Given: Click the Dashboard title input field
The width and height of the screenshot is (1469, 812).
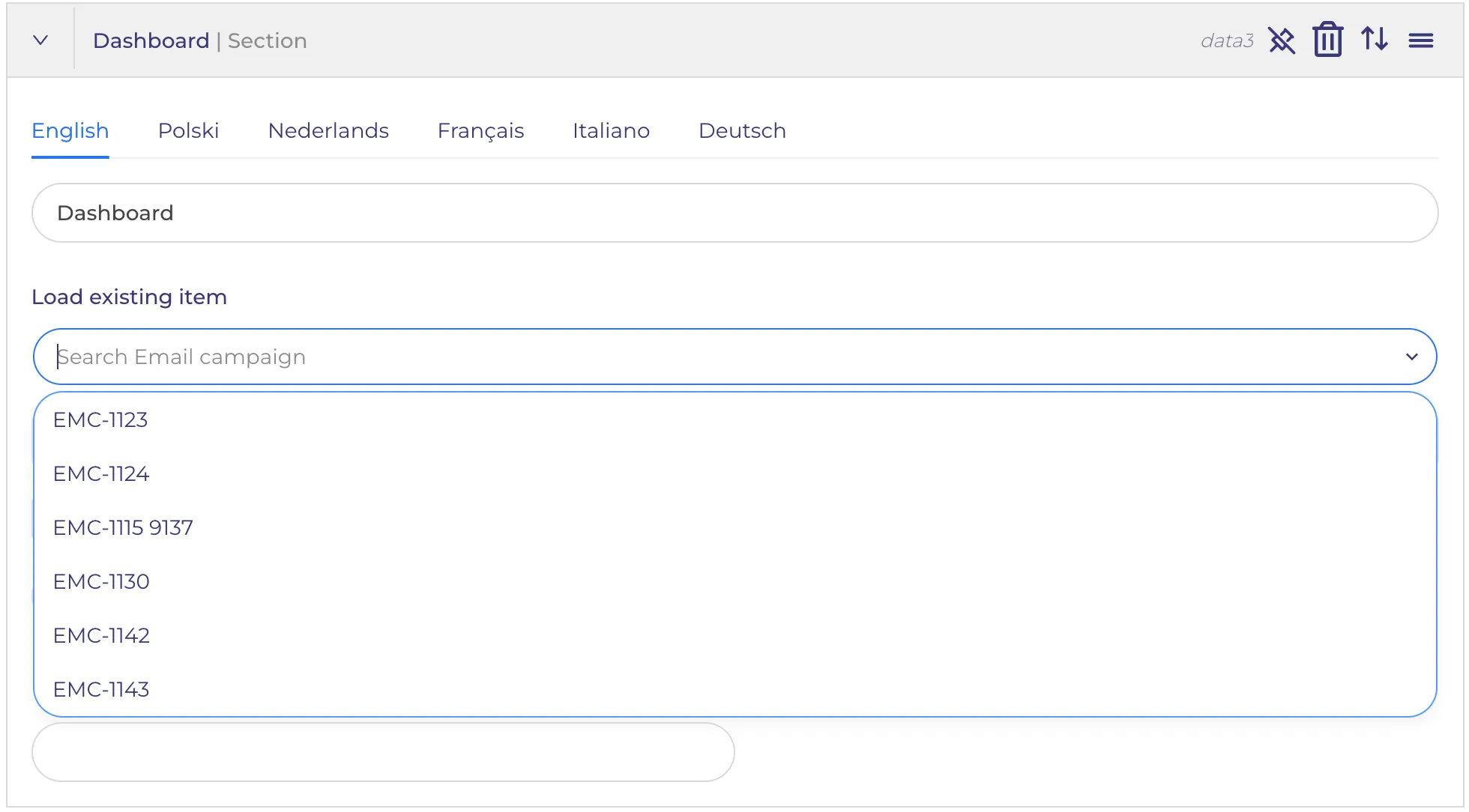Looking at the screenshot, I should click(x=734, y=213).
